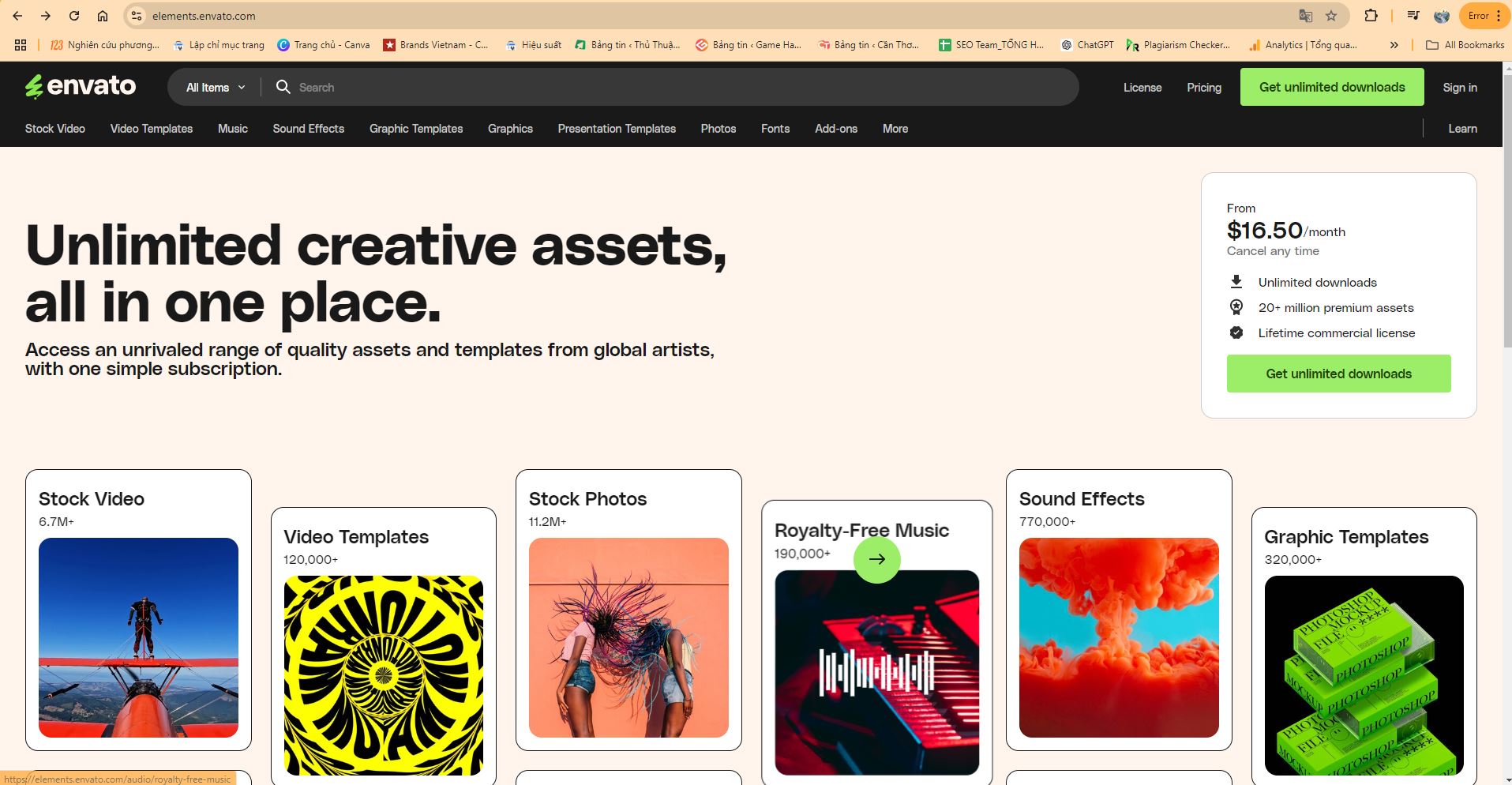Open Sound Effects menu item
This screenshot has height=785, width=1512.
pyautogui.click(x=309, y=129)
